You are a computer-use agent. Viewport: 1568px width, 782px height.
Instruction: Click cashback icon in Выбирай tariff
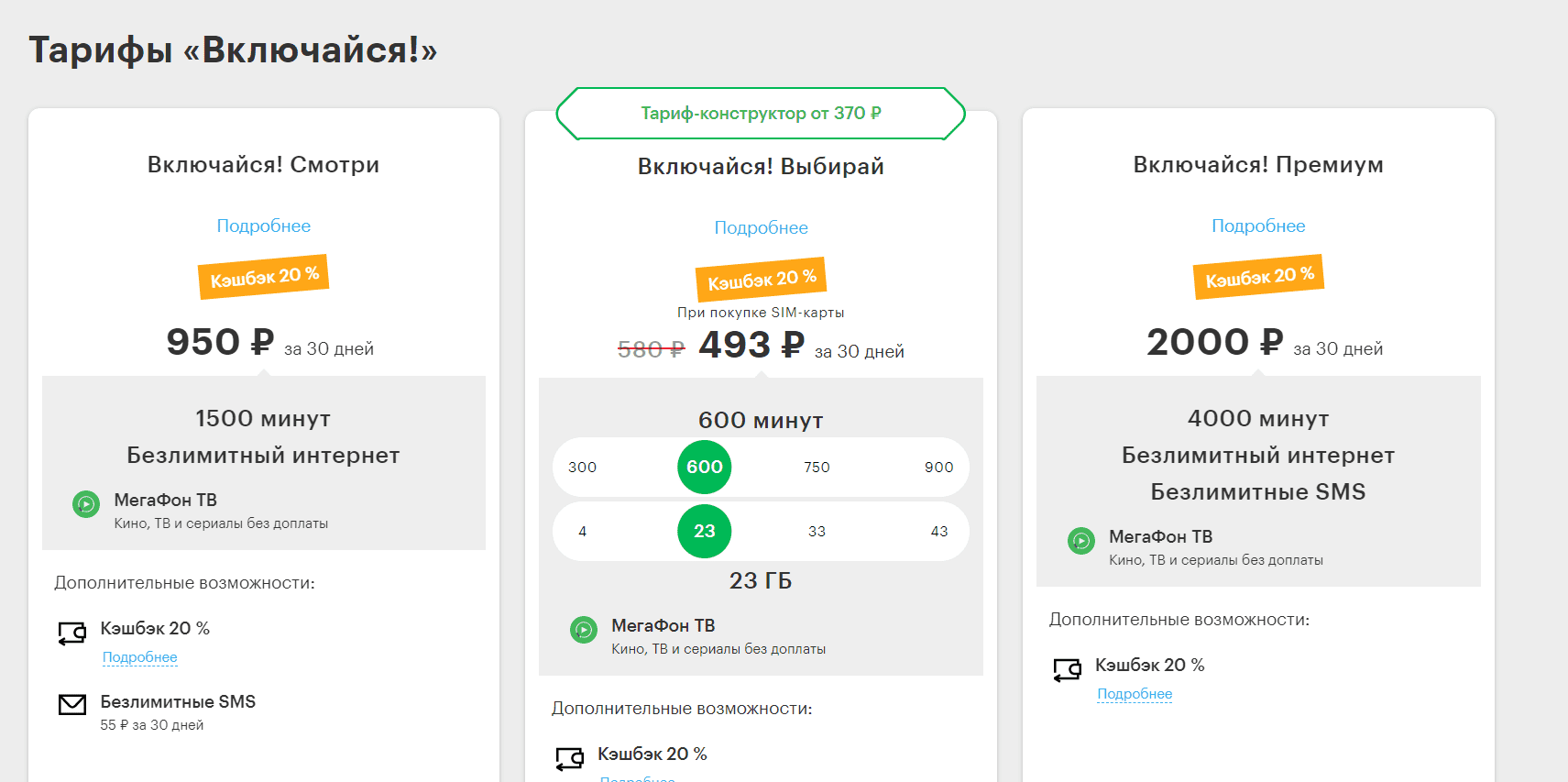pyautogui.click(x=570, y=758)
